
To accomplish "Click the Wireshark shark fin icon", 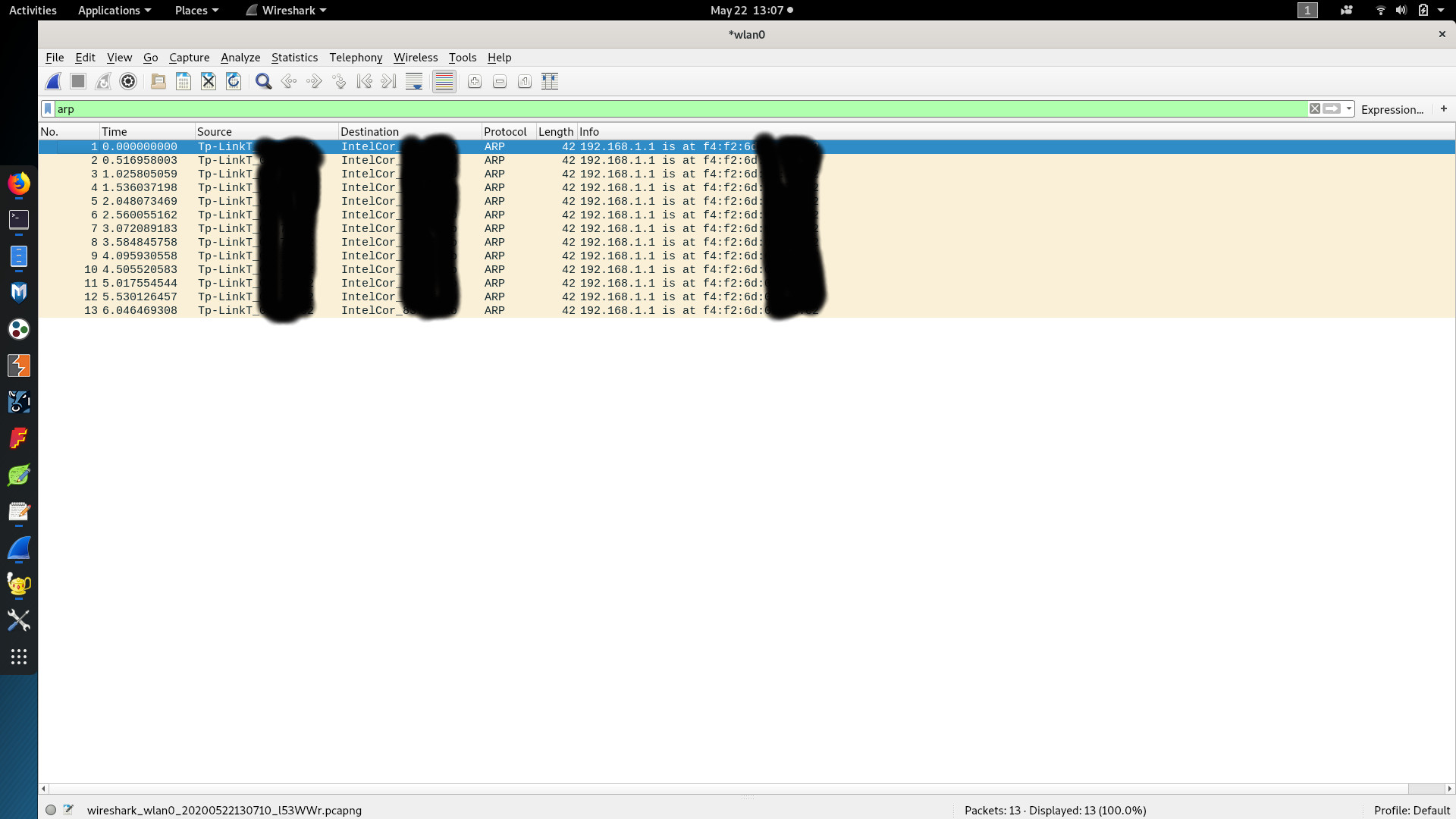I will (52, 81).
